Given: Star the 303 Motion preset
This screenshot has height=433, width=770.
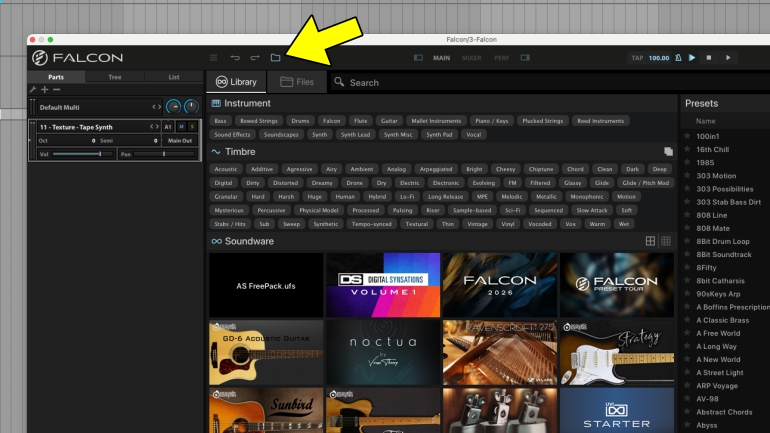Looking at the screenshot, I should [x=688, y=175].
